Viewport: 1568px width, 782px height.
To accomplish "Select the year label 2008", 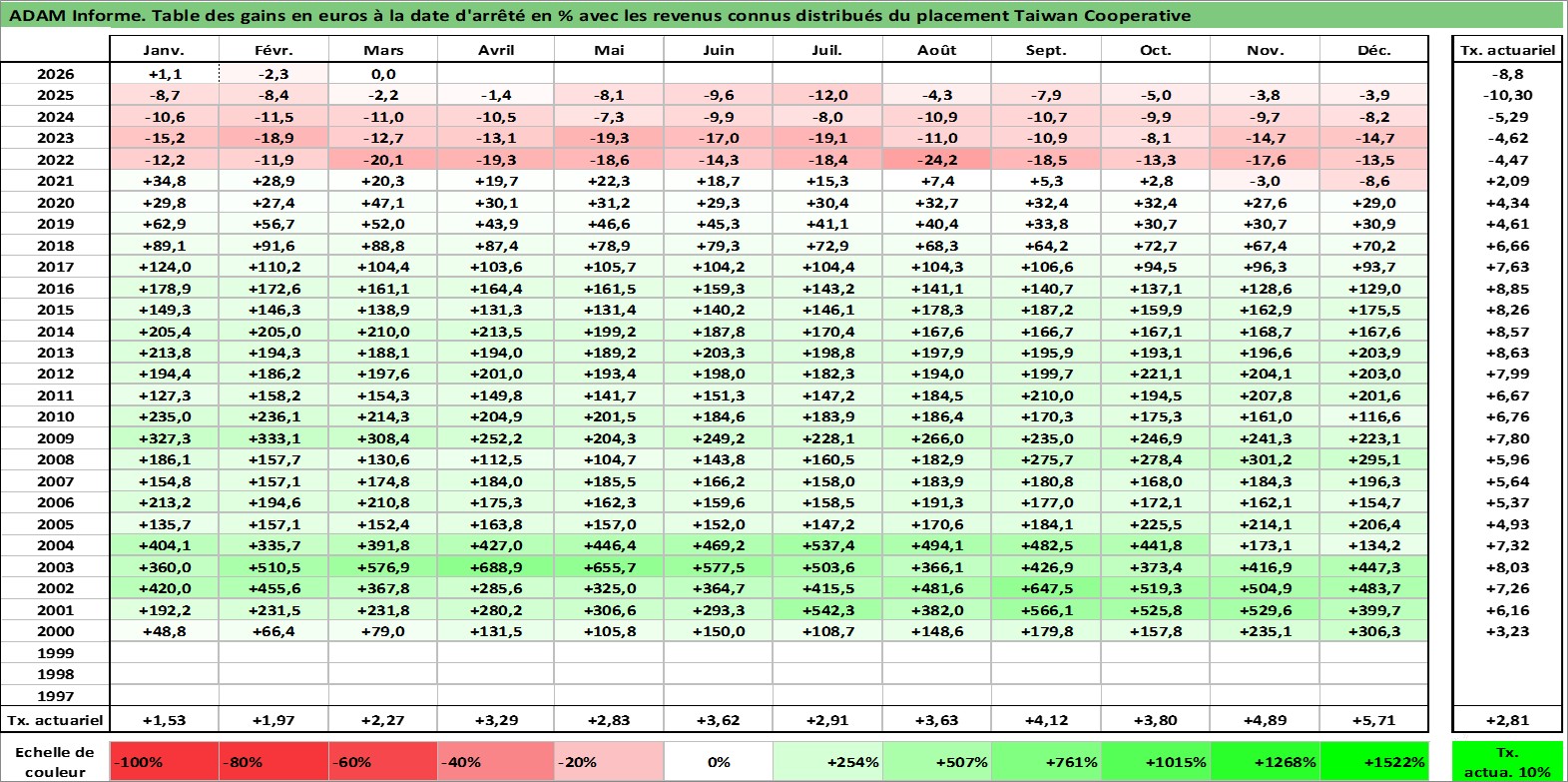I will [55, 459].
